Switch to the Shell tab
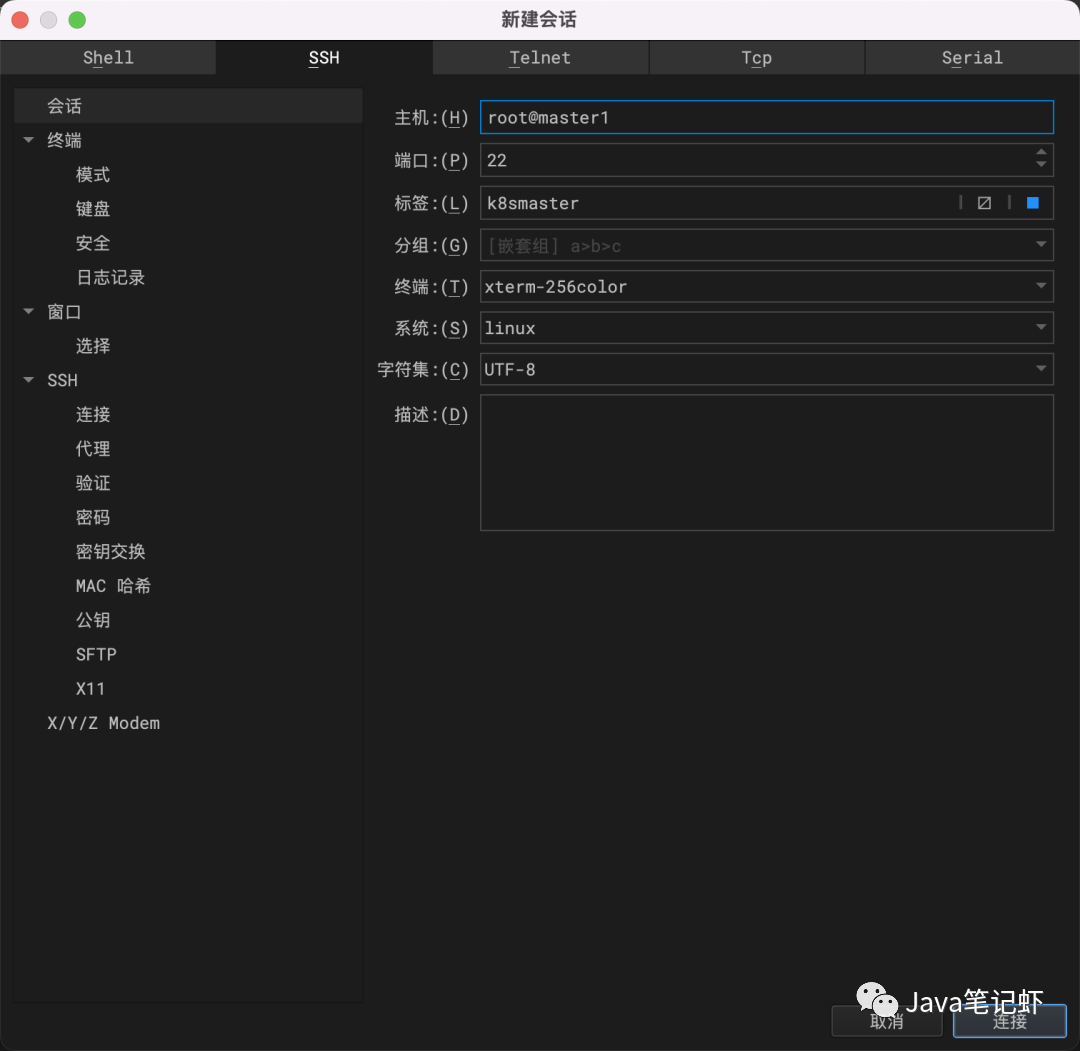 tap(108, 57)
